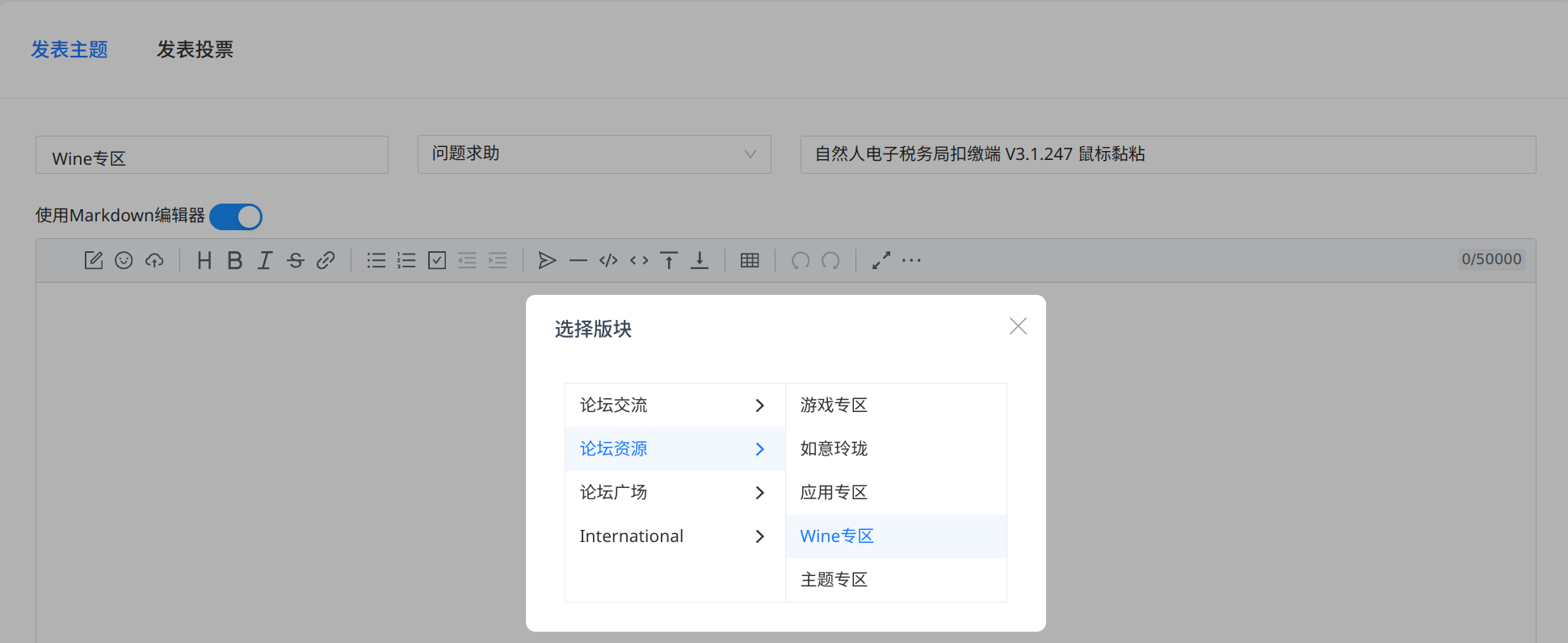The image size is (1568, 643).
Task: Select the heading (H) toolbar icon
Action: [204, 260]
